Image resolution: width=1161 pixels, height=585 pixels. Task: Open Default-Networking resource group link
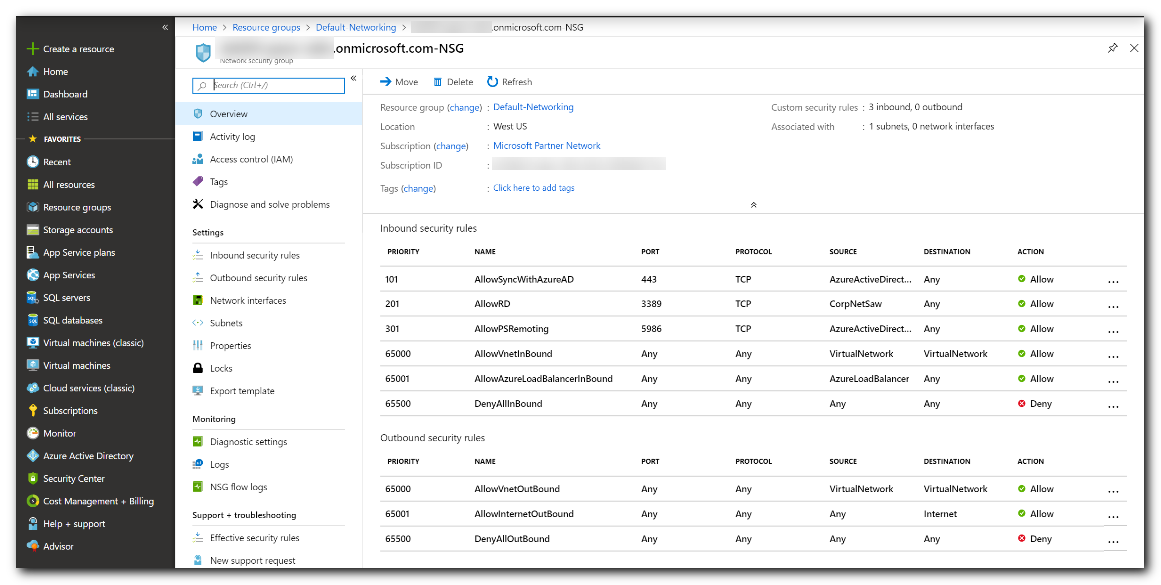[533, 107]
